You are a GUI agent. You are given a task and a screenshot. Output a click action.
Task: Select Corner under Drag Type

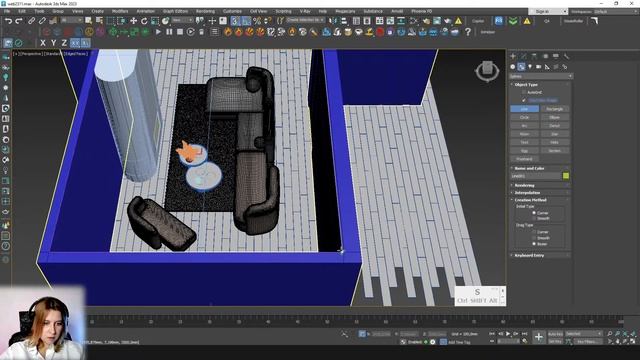(534, 232)
